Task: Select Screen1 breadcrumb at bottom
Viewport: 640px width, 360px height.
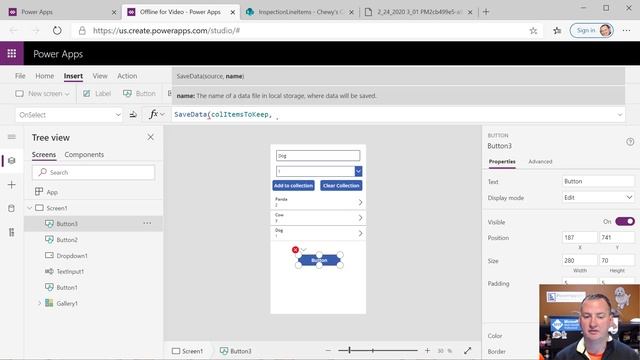Action: click(187, 351)
